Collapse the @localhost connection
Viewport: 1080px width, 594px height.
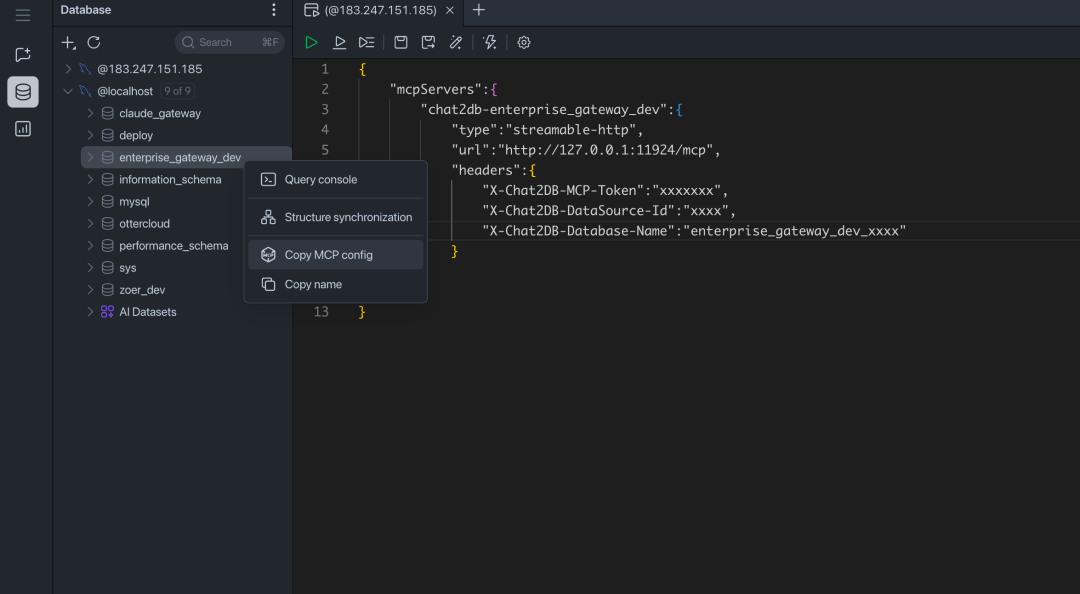(x=68, y=91)
